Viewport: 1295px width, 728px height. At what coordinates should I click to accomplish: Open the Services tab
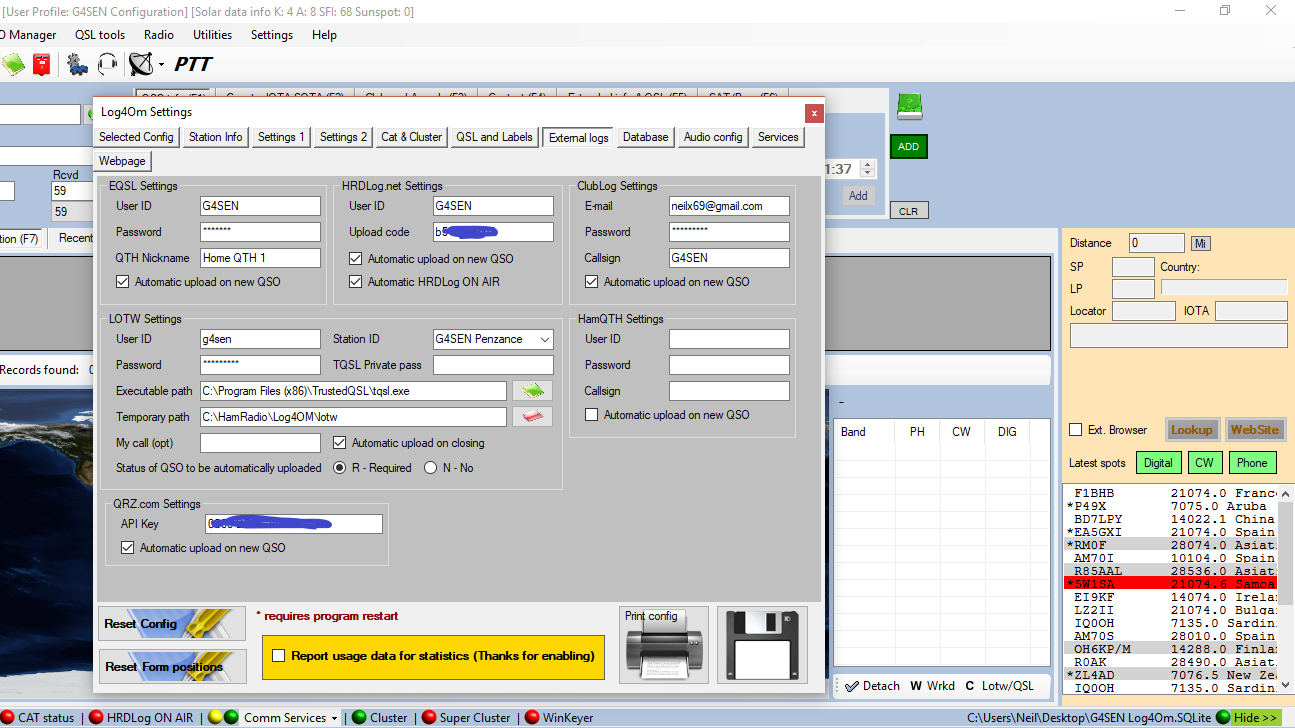tap(778, 137)
